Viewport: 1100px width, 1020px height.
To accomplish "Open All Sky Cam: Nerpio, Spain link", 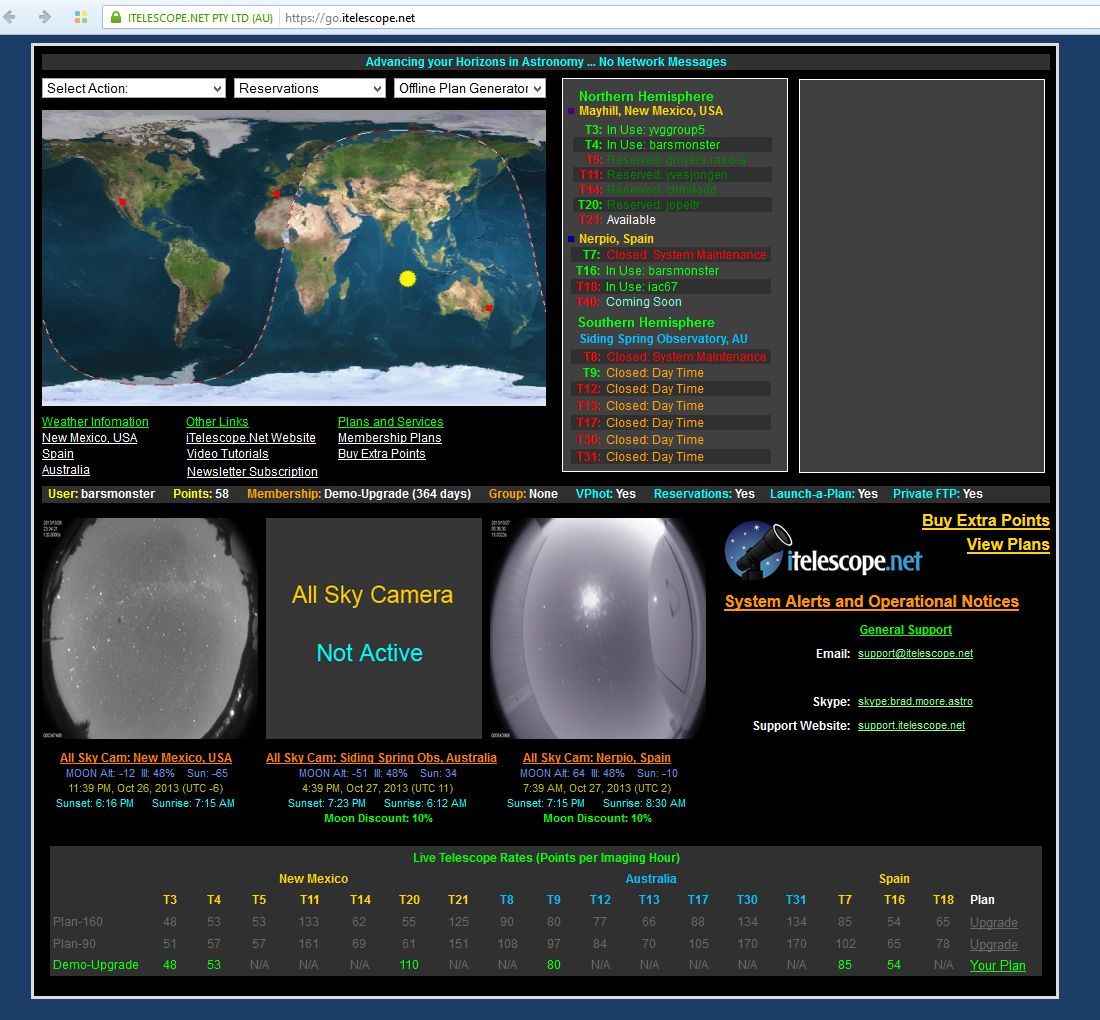I will tap(597, 758).
